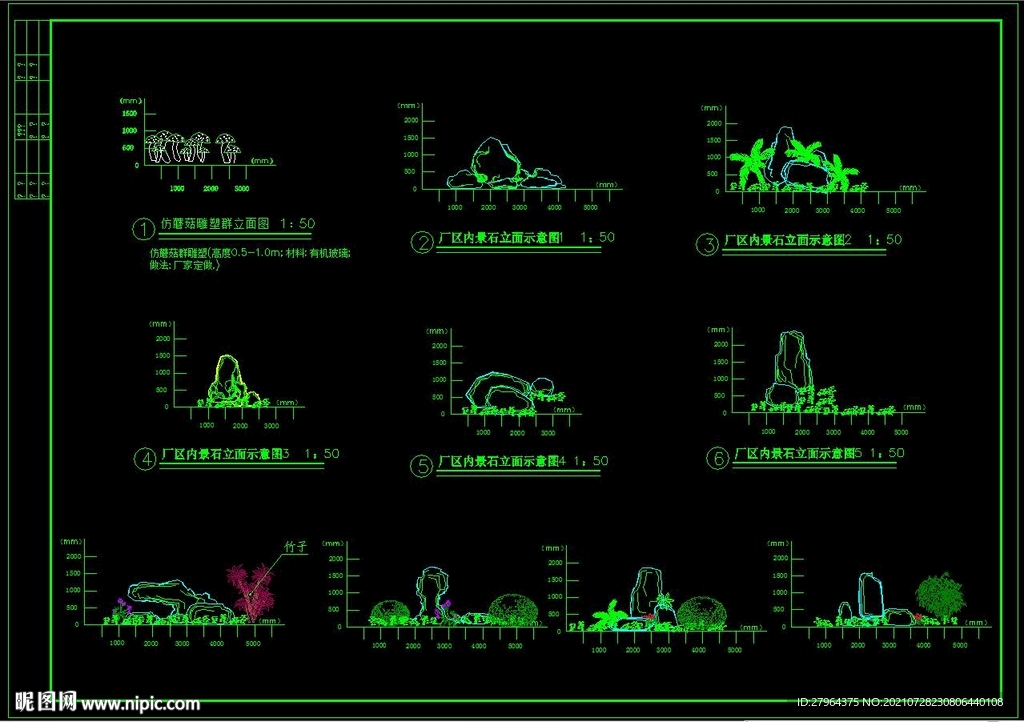
Task: Click the purple flower beside the bamboo drawing's rock
Action: tap(123, 606)
